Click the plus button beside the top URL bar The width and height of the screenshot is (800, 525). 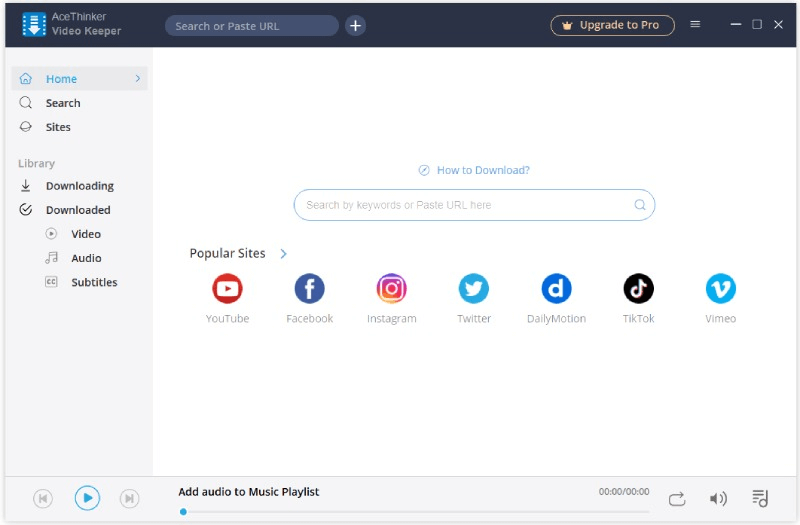[356, 26]
